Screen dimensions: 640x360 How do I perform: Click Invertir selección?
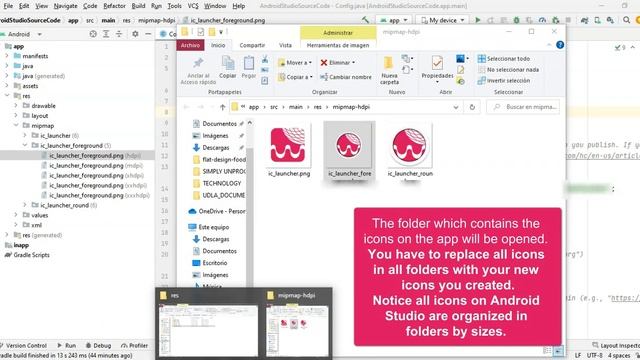[x=504, y=81]
